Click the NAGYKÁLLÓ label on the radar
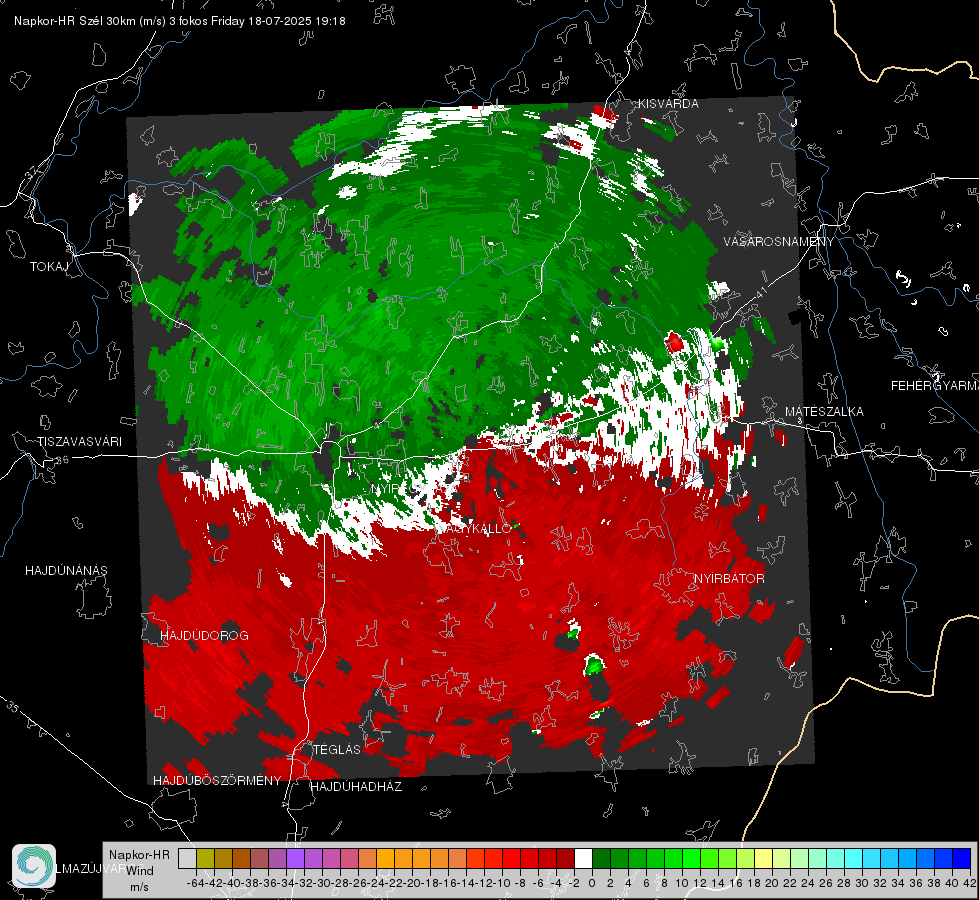 (475, 529)
